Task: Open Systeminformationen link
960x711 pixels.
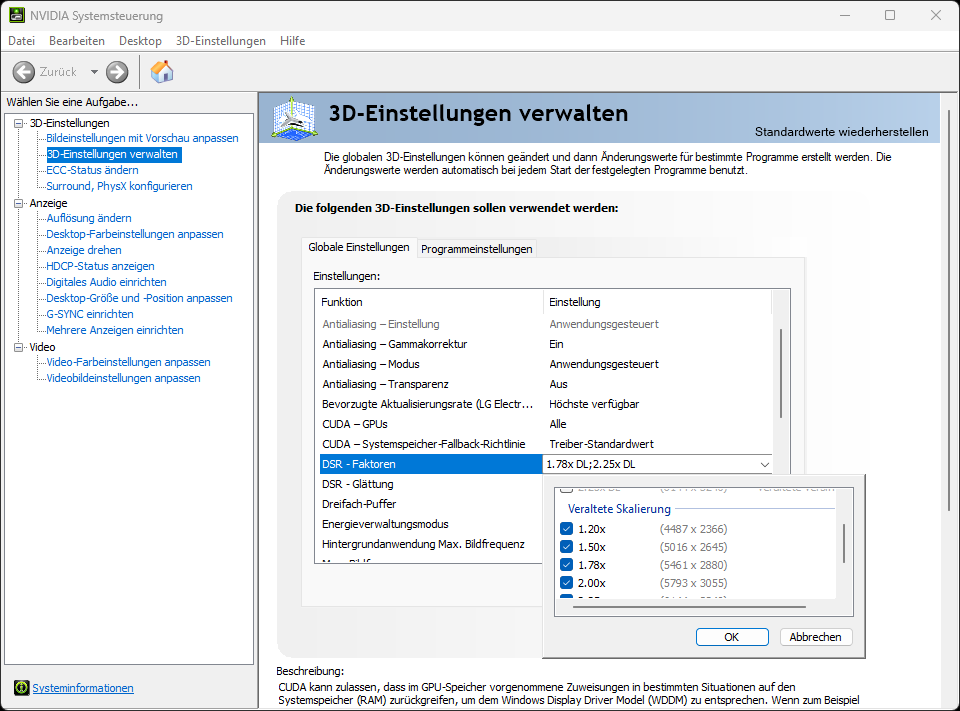Action: tap(83, 688)
